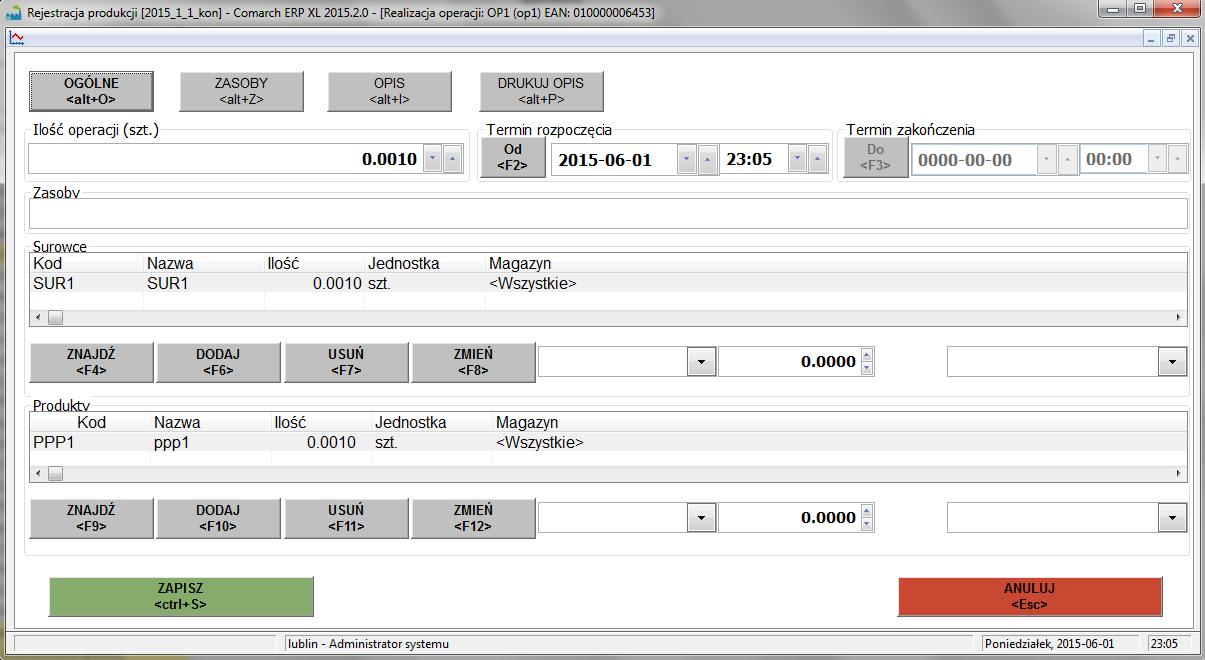Expand the Produkty item dropdown next to ZMIEŃ F12

click(x=701, y=517)
